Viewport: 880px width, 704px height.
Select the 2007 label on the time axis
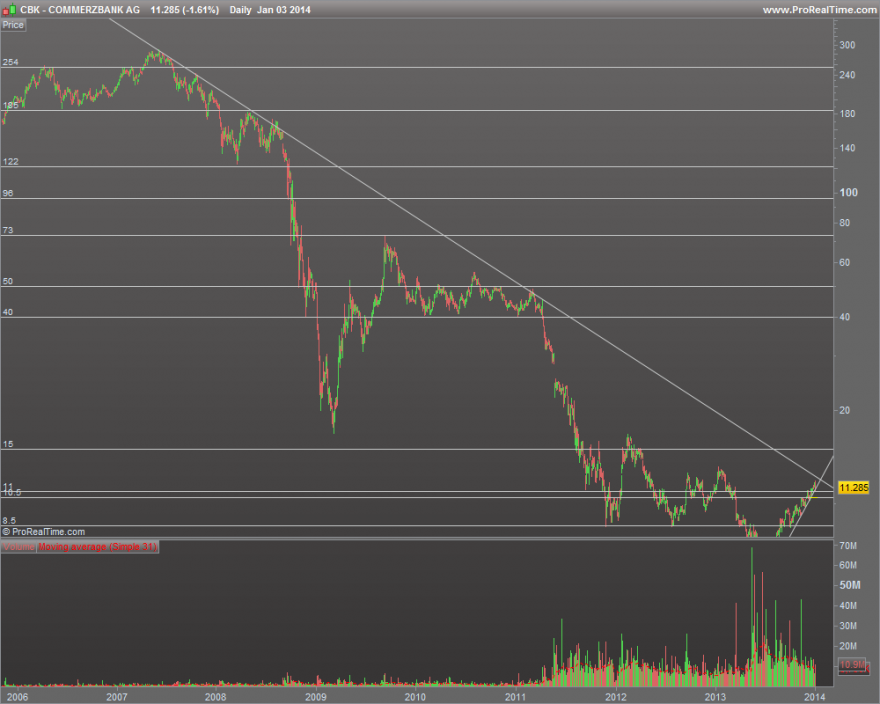tap(117, 697)
